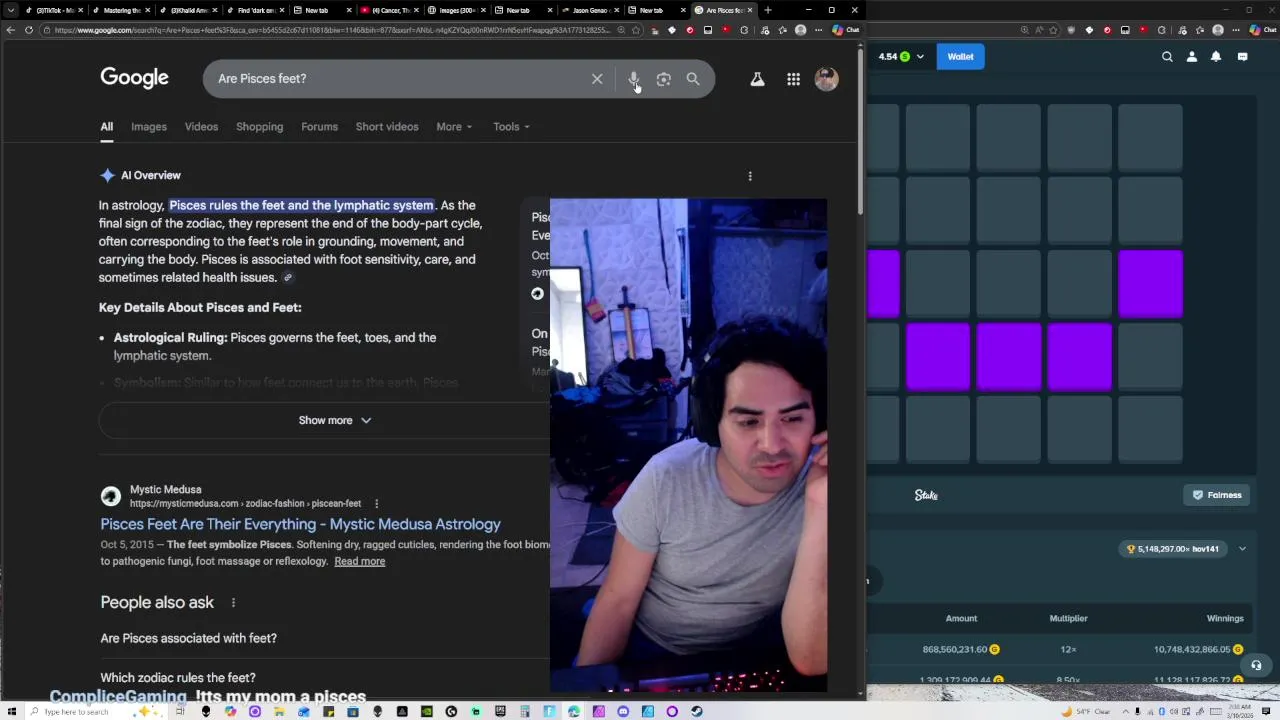Submit search with magnifier icon
The image size is (1280, 720).
(693, 79)
